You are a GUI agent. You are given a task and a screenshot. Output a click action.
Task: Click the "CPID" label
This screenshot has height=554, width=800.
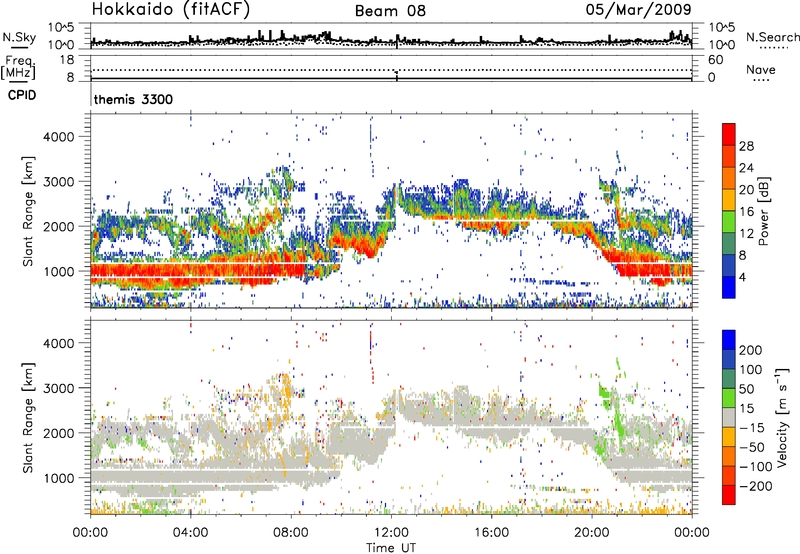pyautogui.click(x=22, y=95)
